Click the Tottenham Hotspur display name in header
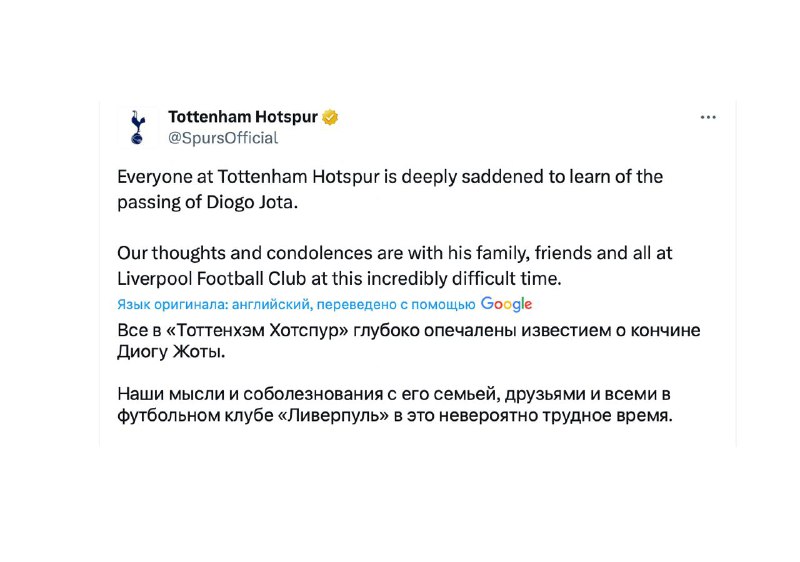Screen dimensions: 800x562 point(243,117)
